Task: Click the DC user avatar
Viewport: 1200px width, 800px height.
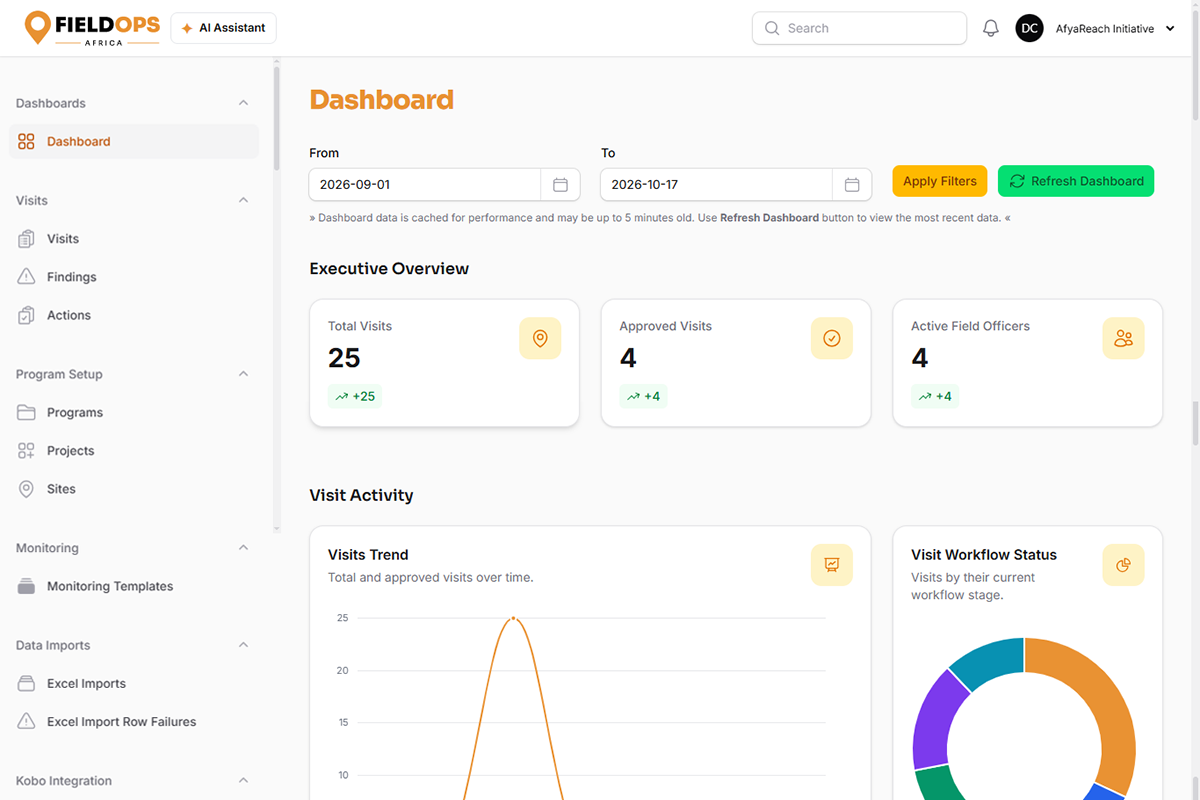Action: (x=1030, y=29)
